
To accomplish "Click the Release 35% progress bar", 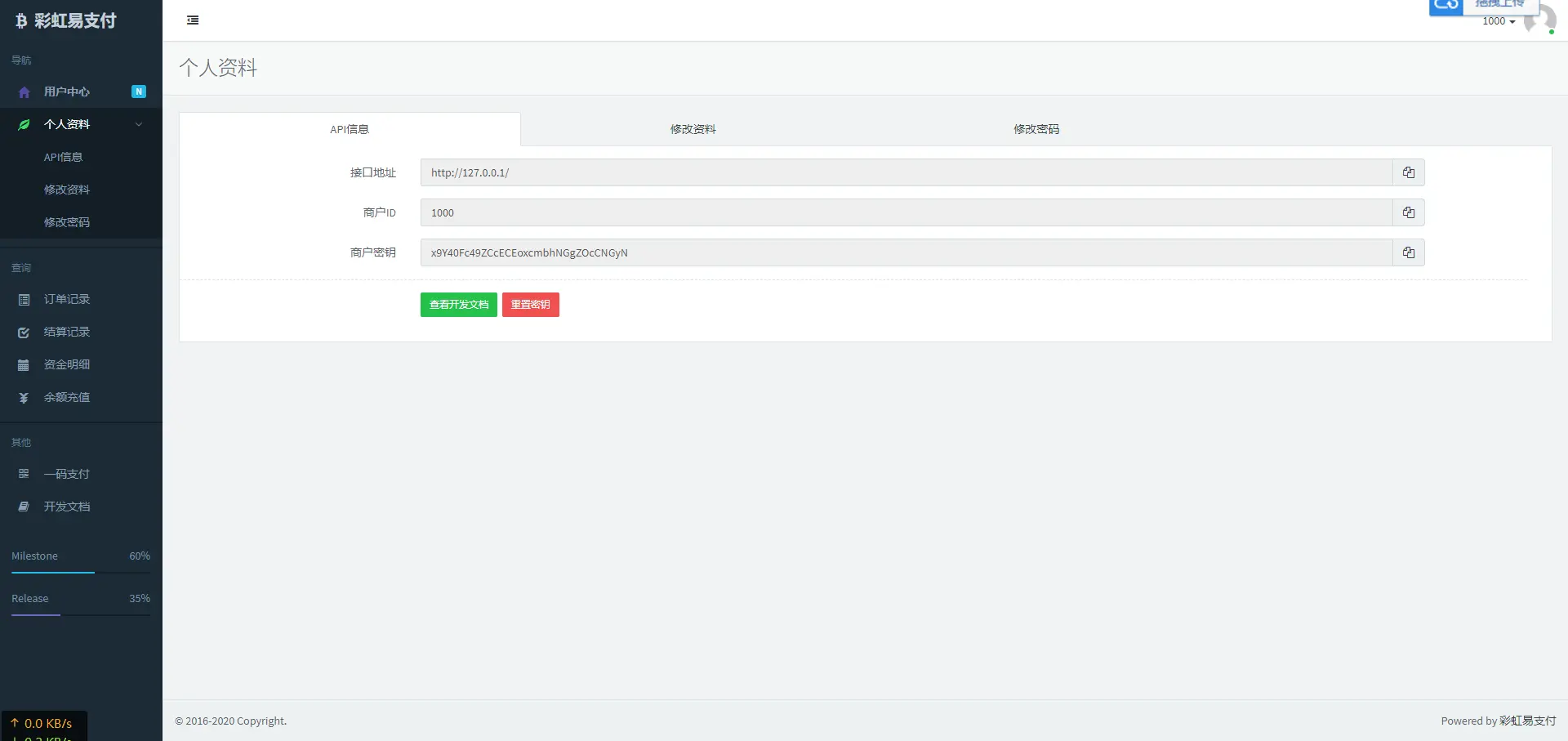I will coord(81,615).
